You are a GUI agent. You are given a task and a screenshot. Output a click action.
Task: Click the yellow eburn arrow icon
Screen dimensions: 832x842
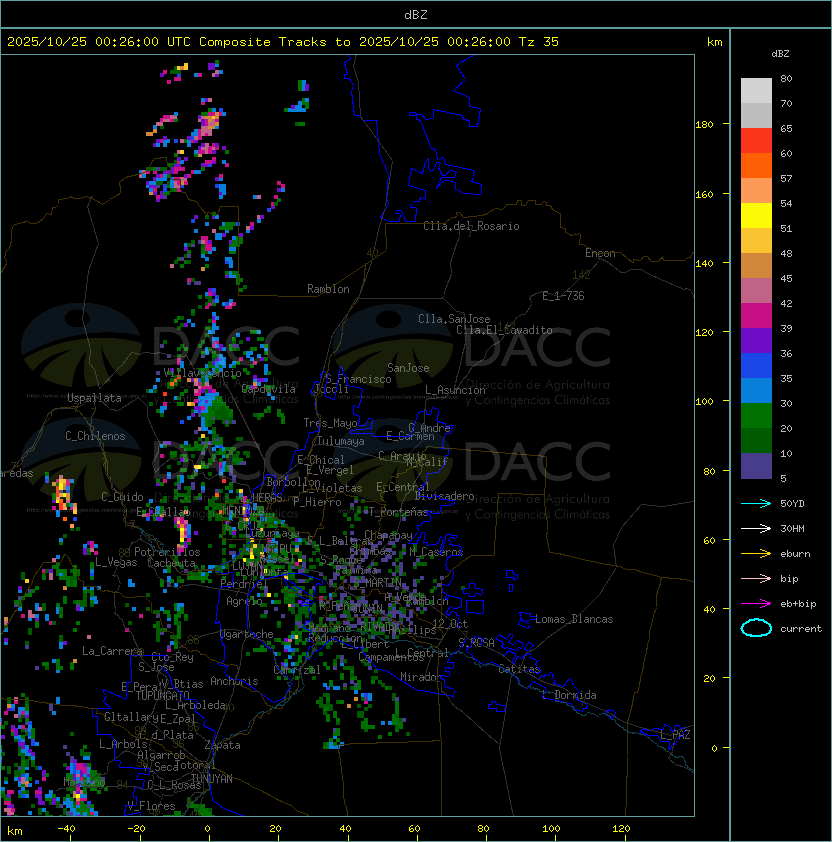point(756,554)
